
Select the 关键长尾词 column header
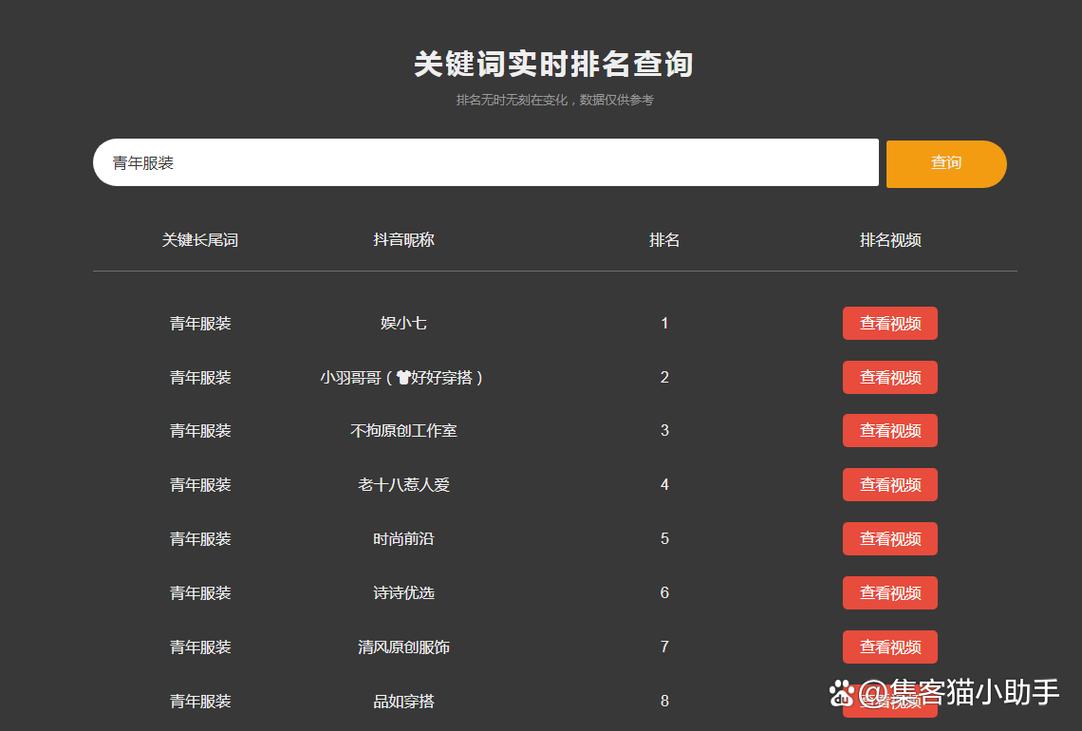point(200,240)
